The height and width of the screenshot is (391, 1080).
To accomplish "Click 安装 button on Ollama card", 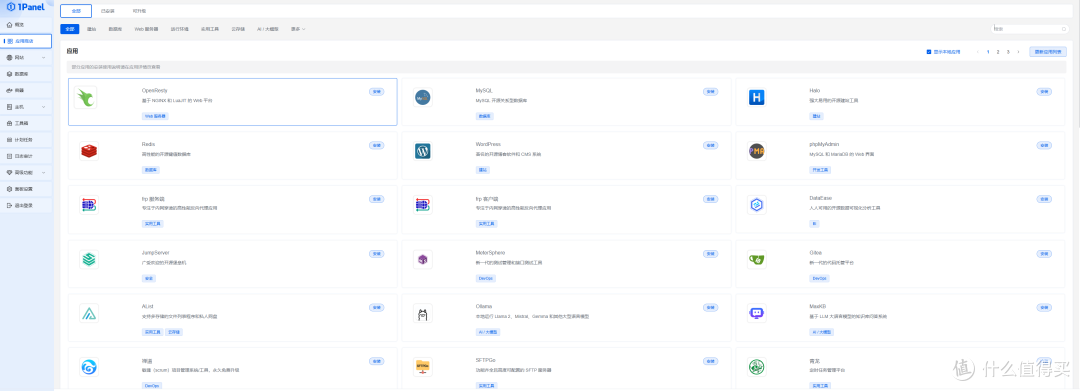I will click(x=710, y=307).
